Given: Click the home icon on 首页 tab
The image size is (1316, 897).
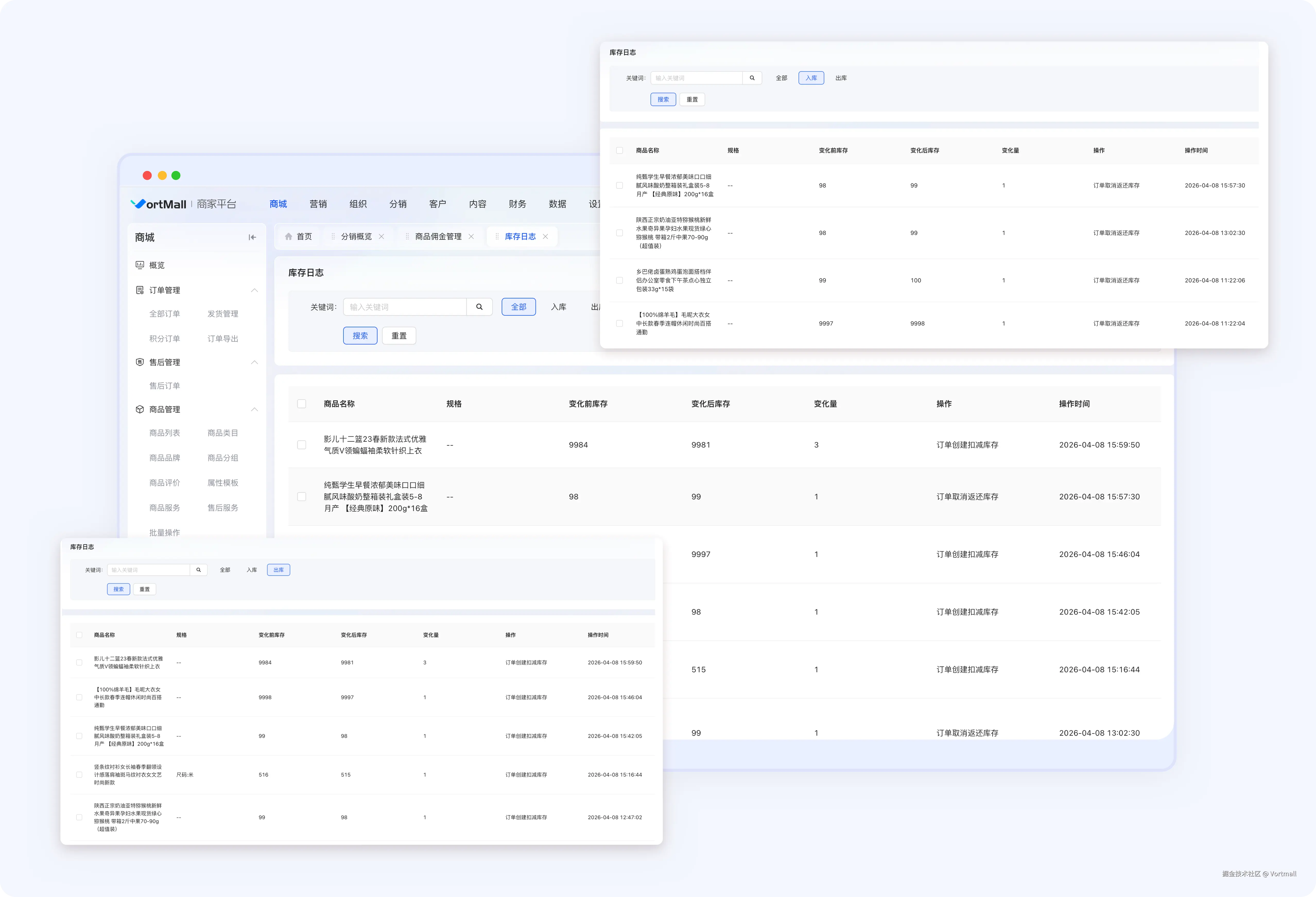Looking at the screenshot, I should (x=289, y=237).
